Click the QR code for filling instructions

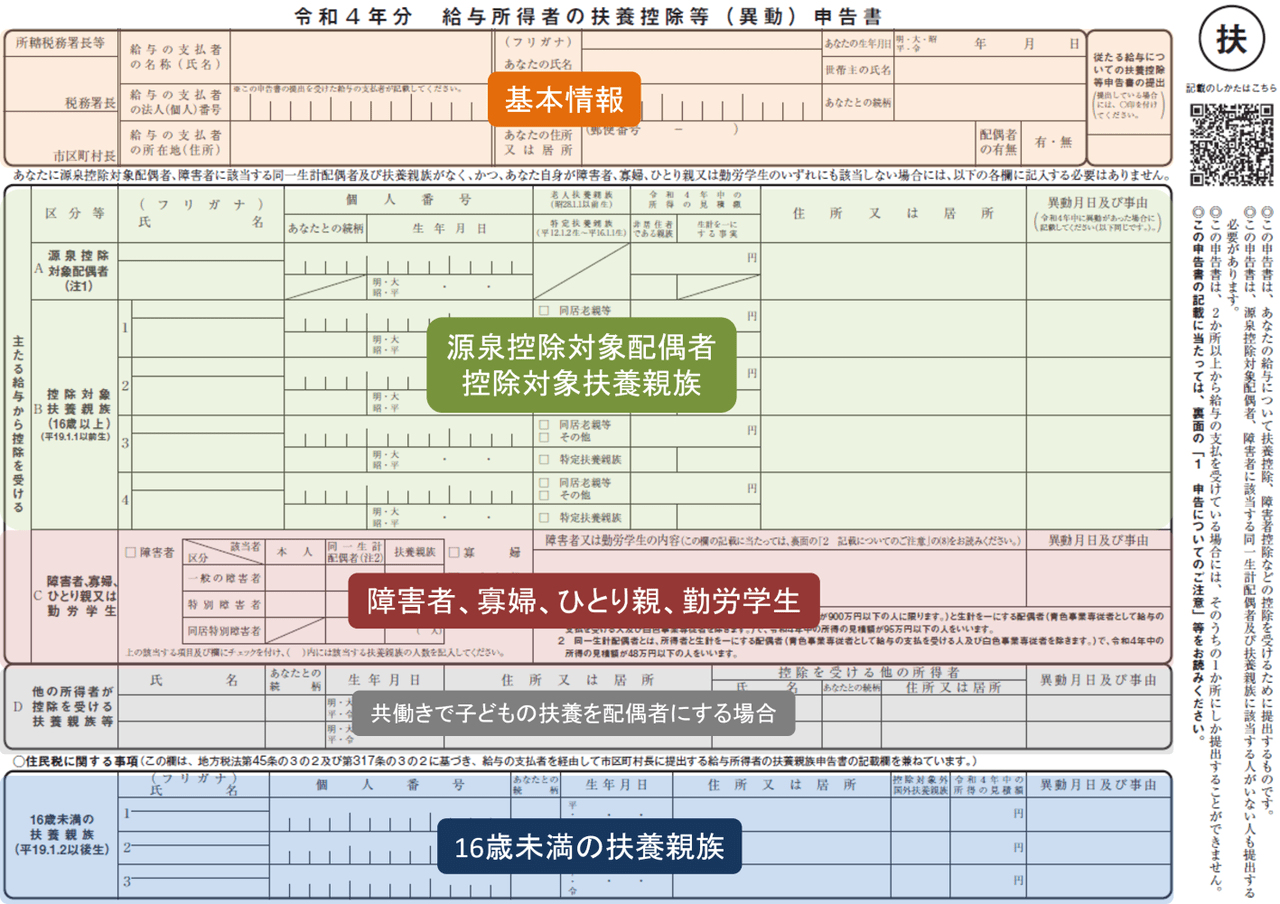pyautogui.click(x=1232, y=143)
